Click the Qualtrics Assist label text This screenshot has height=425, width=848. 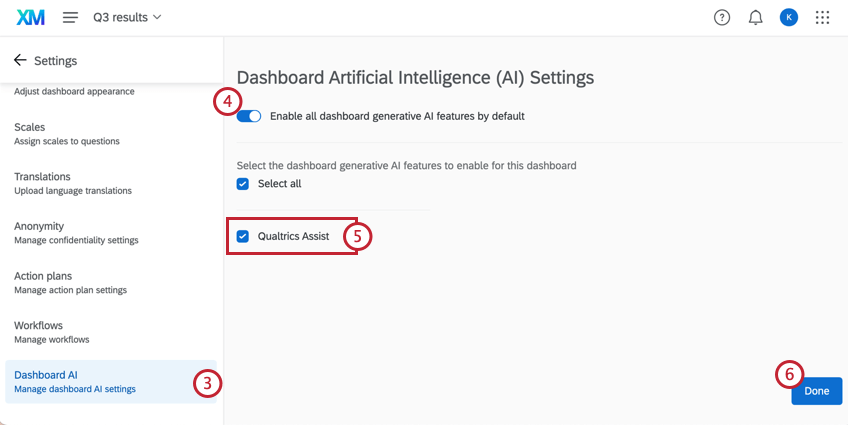pos(294,236)
